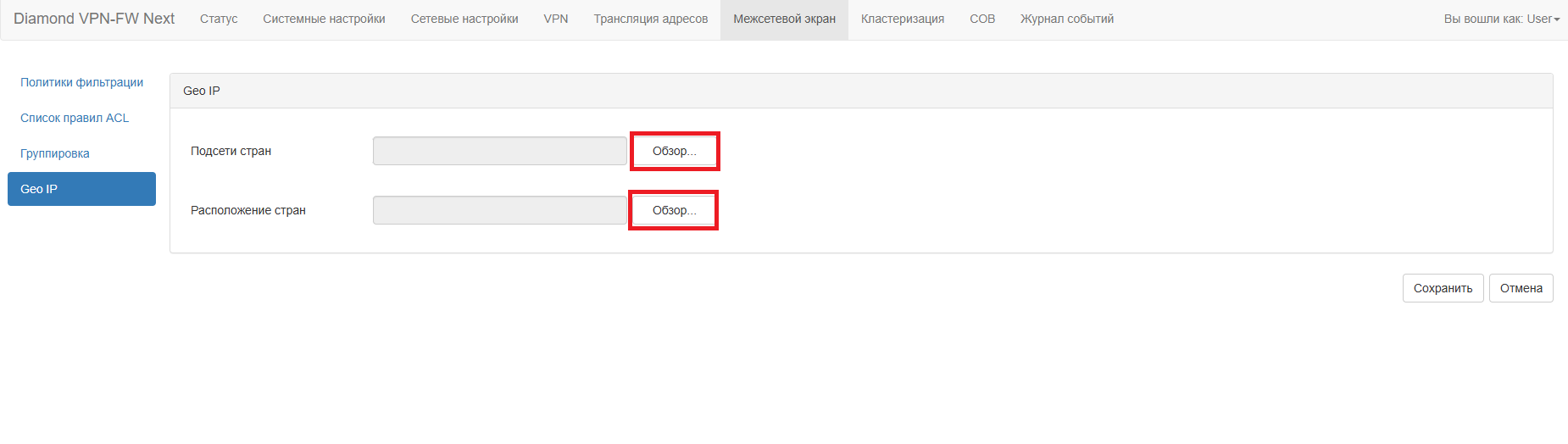Open Список правил ACL in the sidebar
Image resolution: width=1568 pixels, height=444 pixels.
coord(75,118)
